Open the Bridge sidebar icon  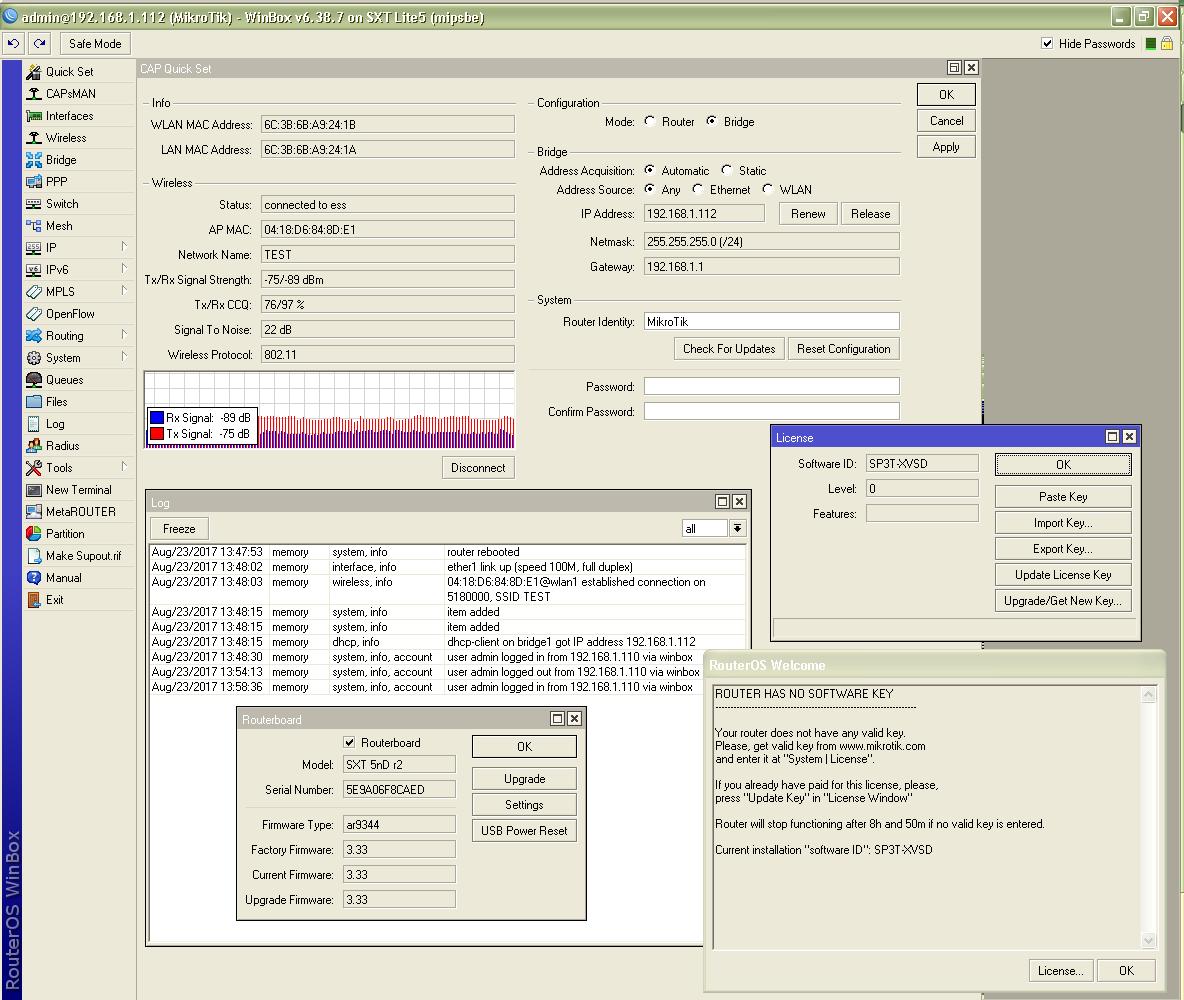pos(34,160)
